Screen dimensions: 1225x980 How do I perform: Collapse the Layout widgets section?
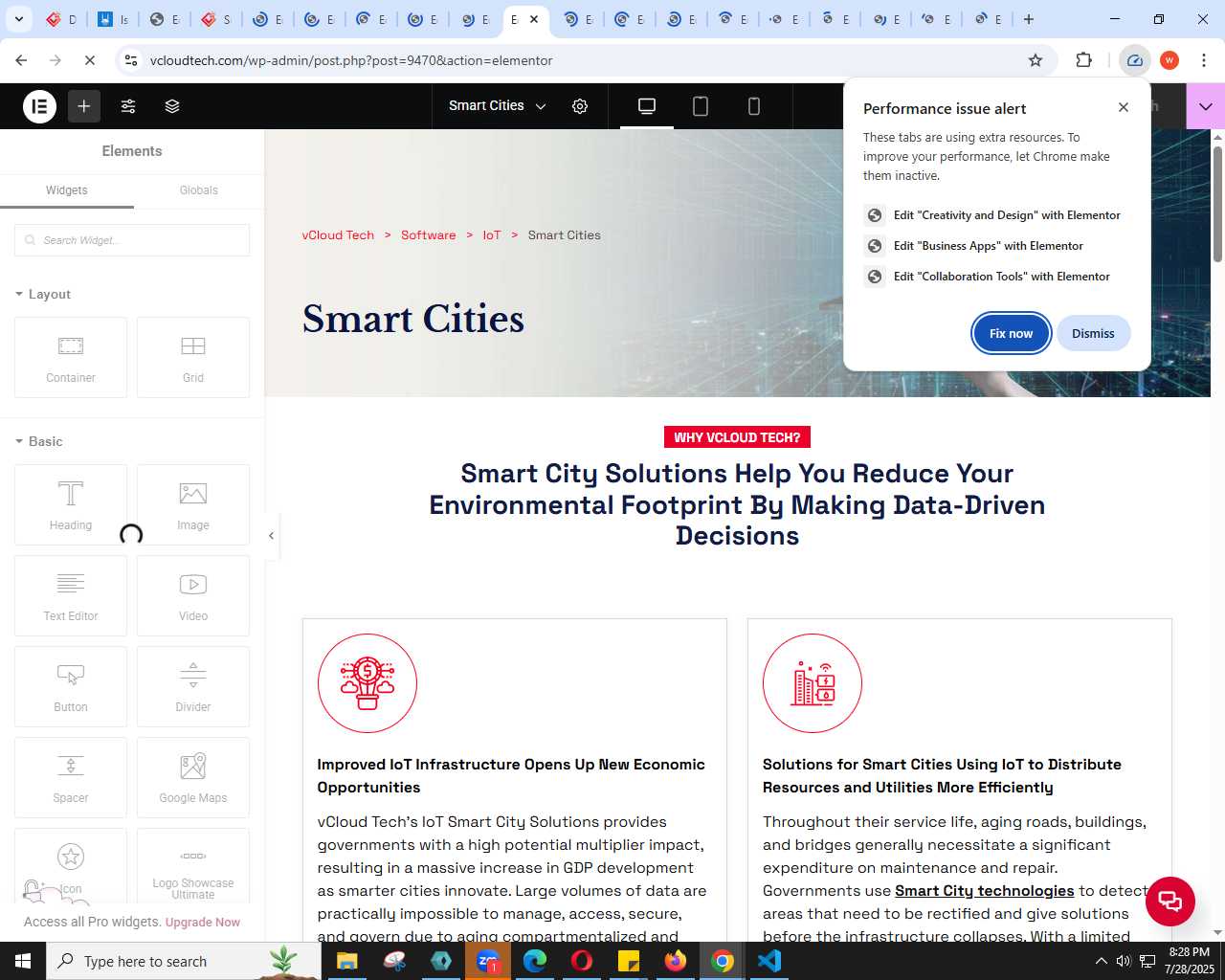tap(43, 294)
